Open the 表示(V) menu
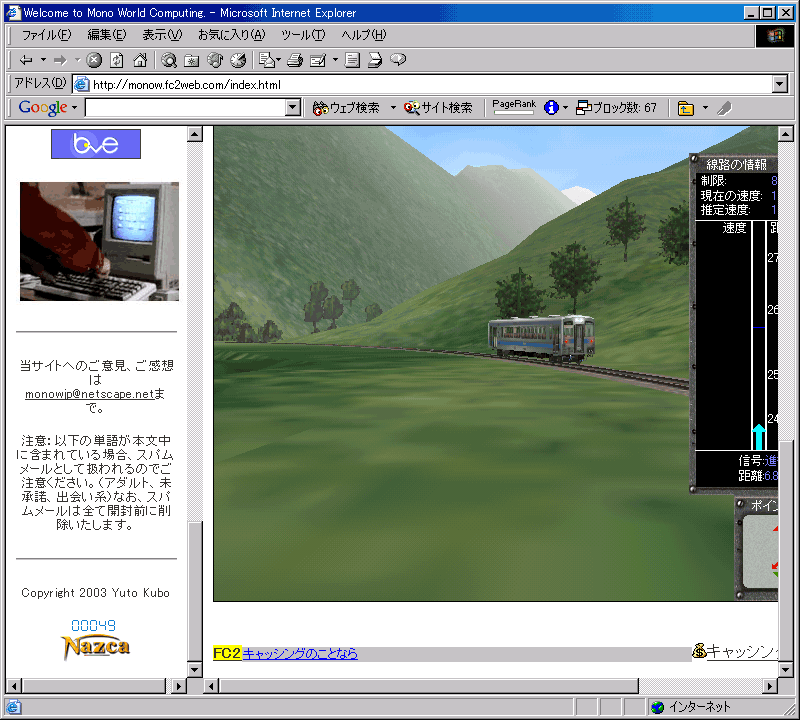The width and height of the screenshot is (800, 720). click(x=162, y=35)
